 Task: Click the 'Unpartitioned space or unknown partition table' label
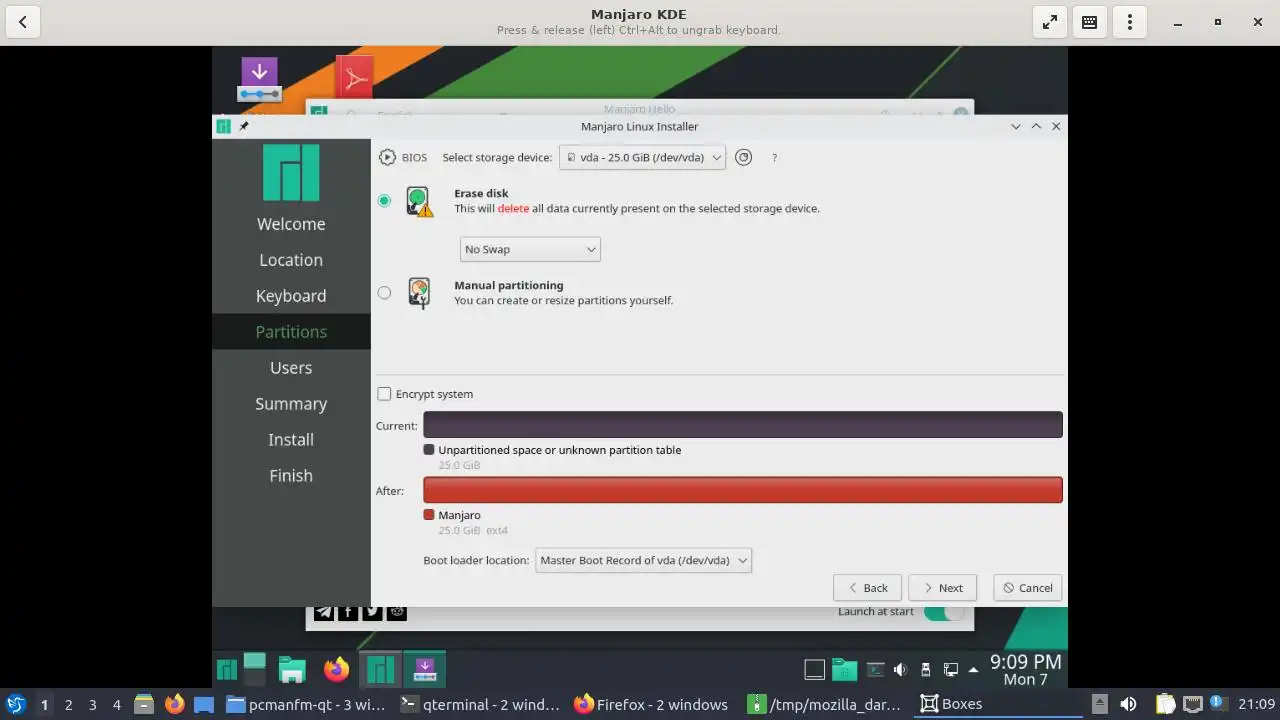pyautogui.click(x=560, y=450)
